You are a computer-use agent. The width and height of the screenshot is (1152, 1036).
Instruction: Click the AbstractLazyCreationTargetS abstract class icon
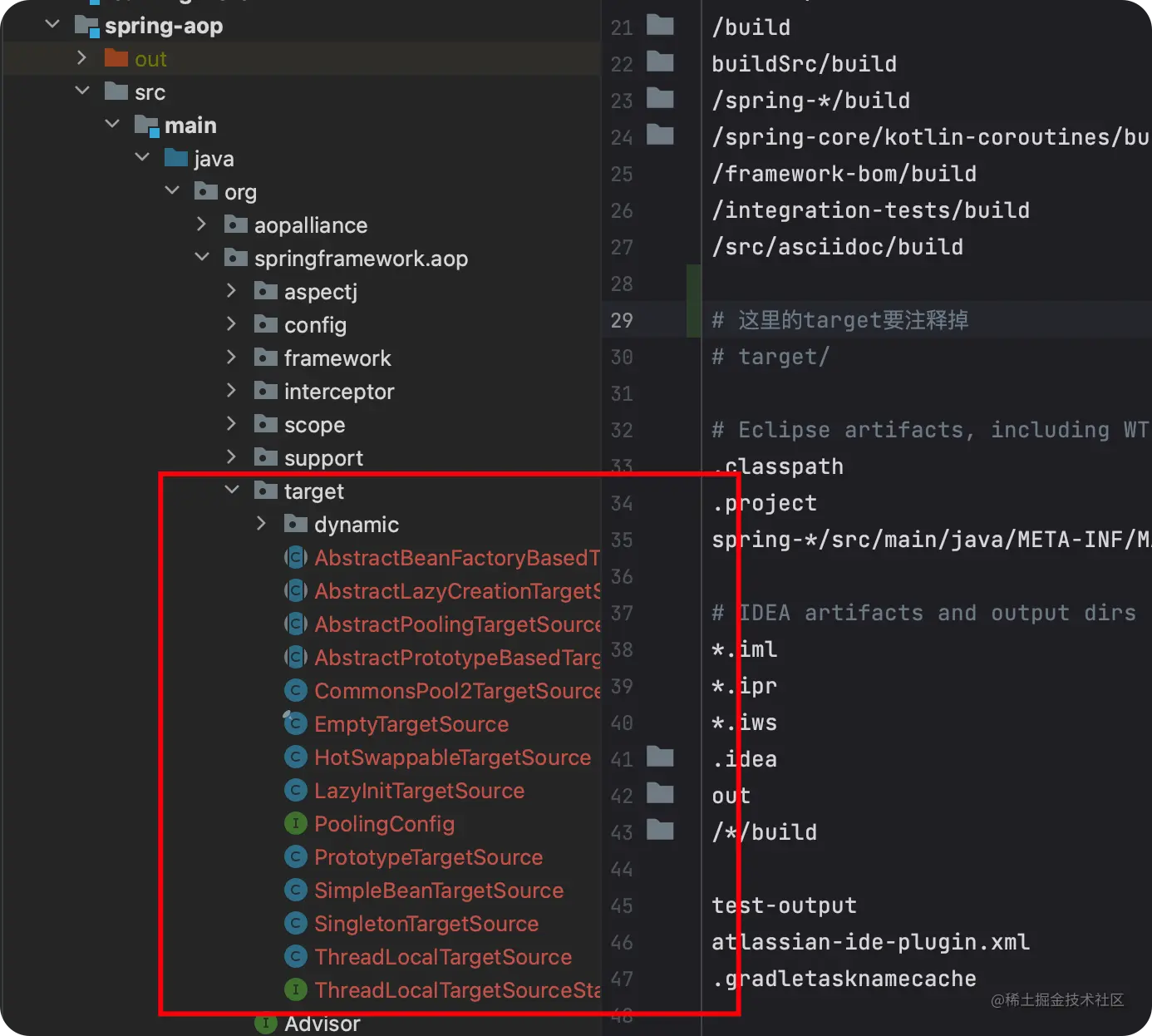pyautogui.click(x=296, y=590)
